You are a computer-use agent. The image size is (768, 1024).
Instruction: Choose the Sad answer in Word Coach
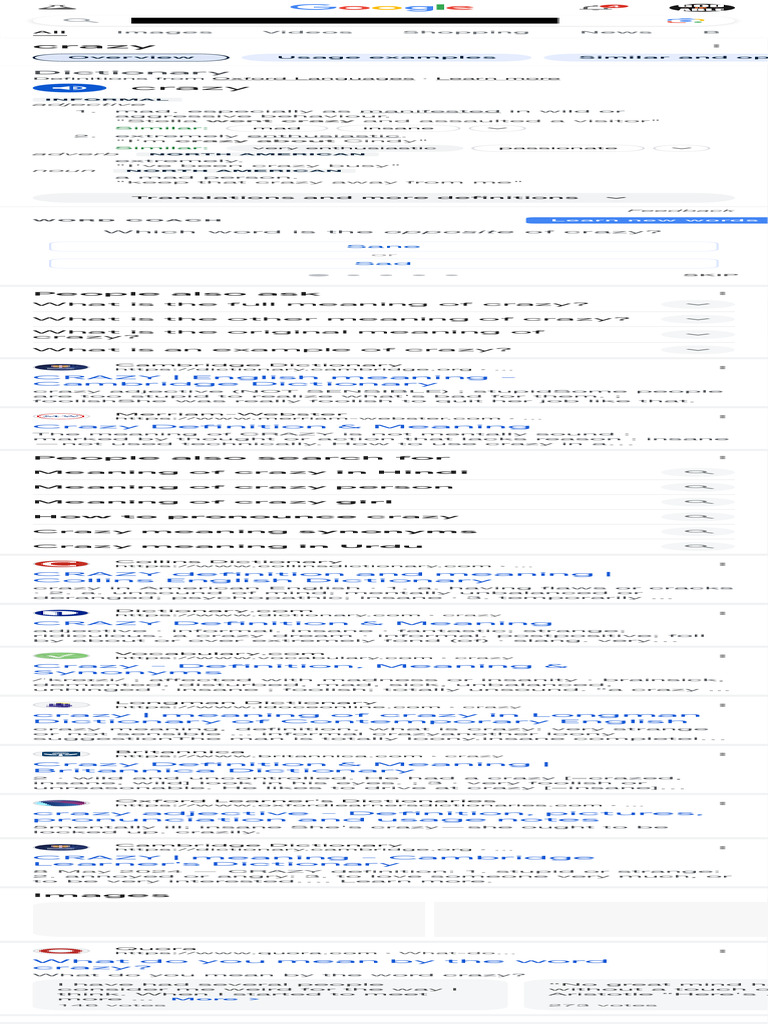[383, 263]
